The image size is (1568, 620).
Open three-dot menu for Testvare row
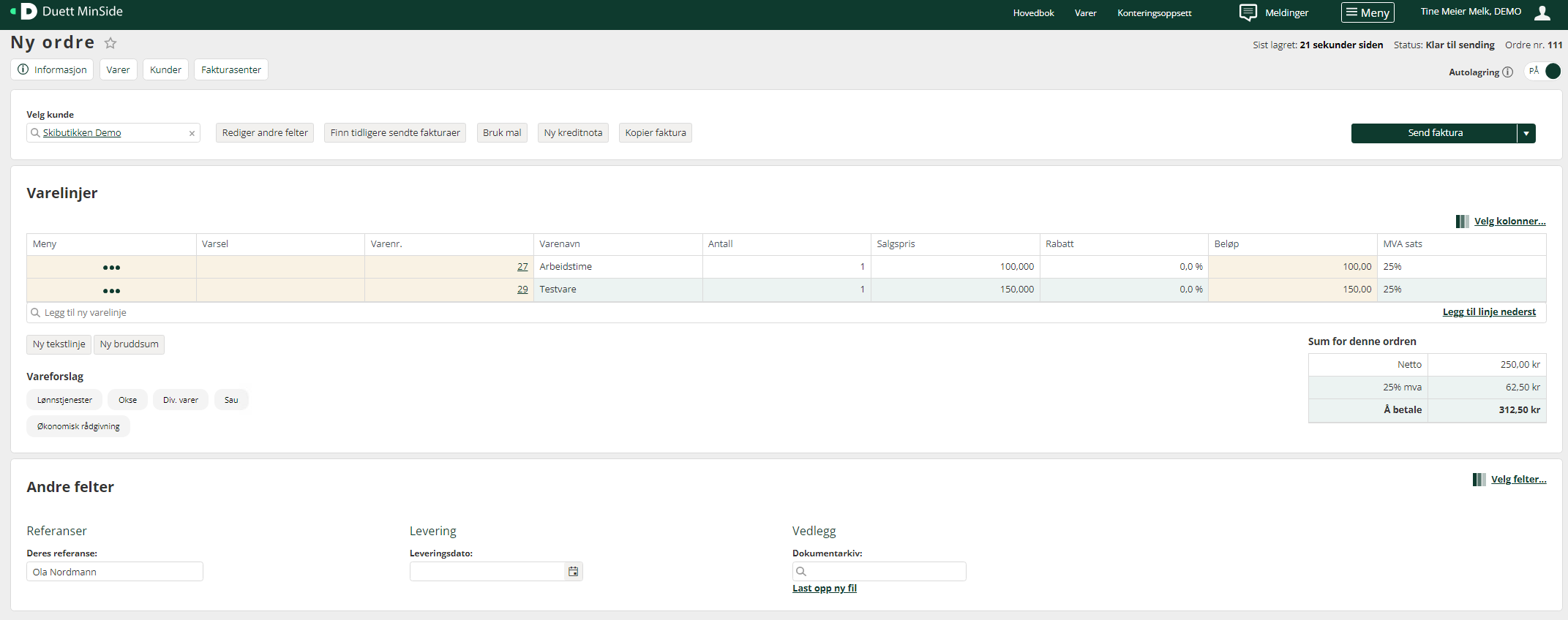111,291
